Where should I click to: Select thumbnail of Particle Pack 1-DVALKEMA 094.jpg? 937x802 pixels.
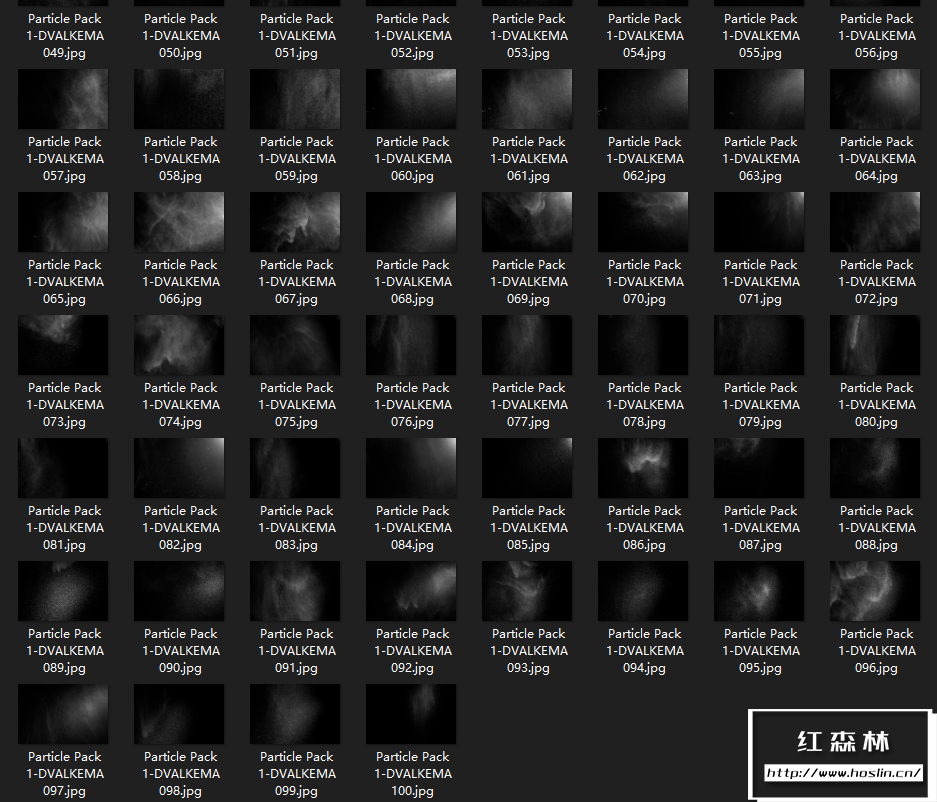pos(643,591)
